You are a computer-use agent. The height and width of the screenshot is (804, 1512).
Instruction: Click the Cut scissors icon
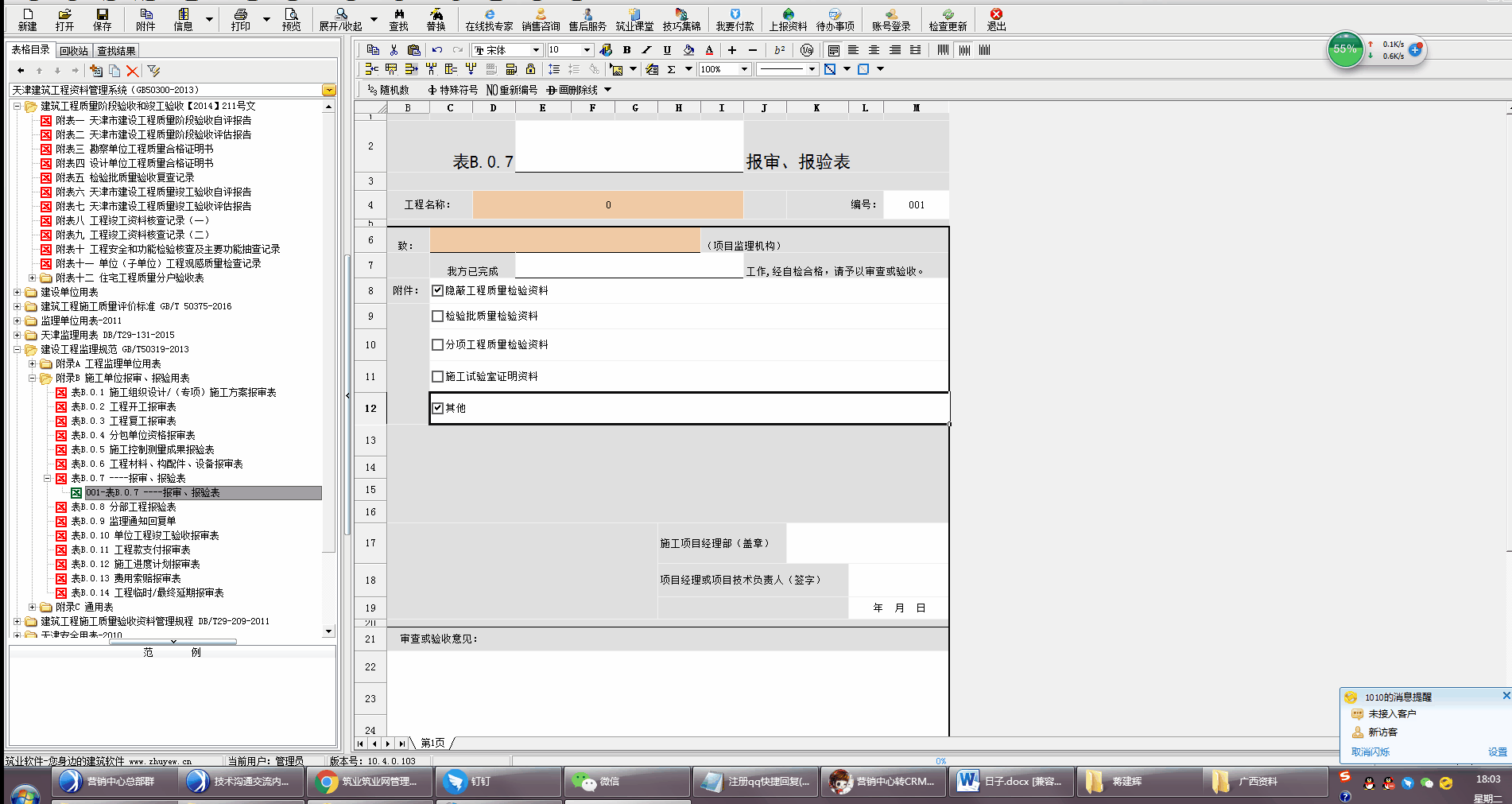tap(394, 50)
